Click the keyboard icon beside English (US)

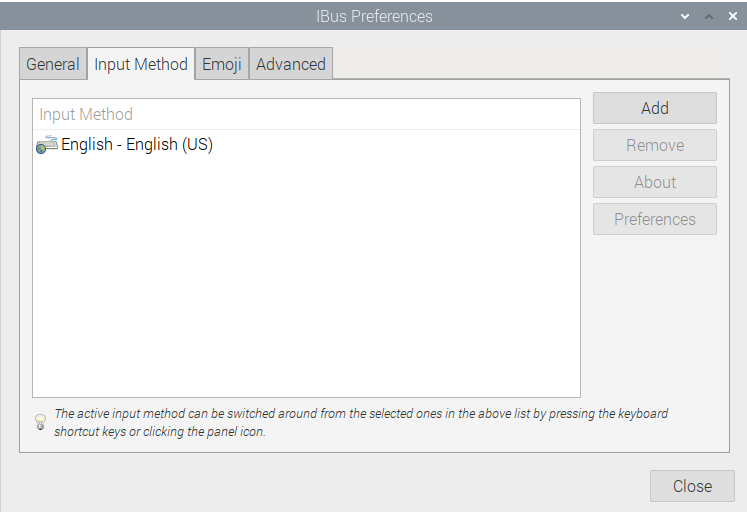tap(47, 144)
